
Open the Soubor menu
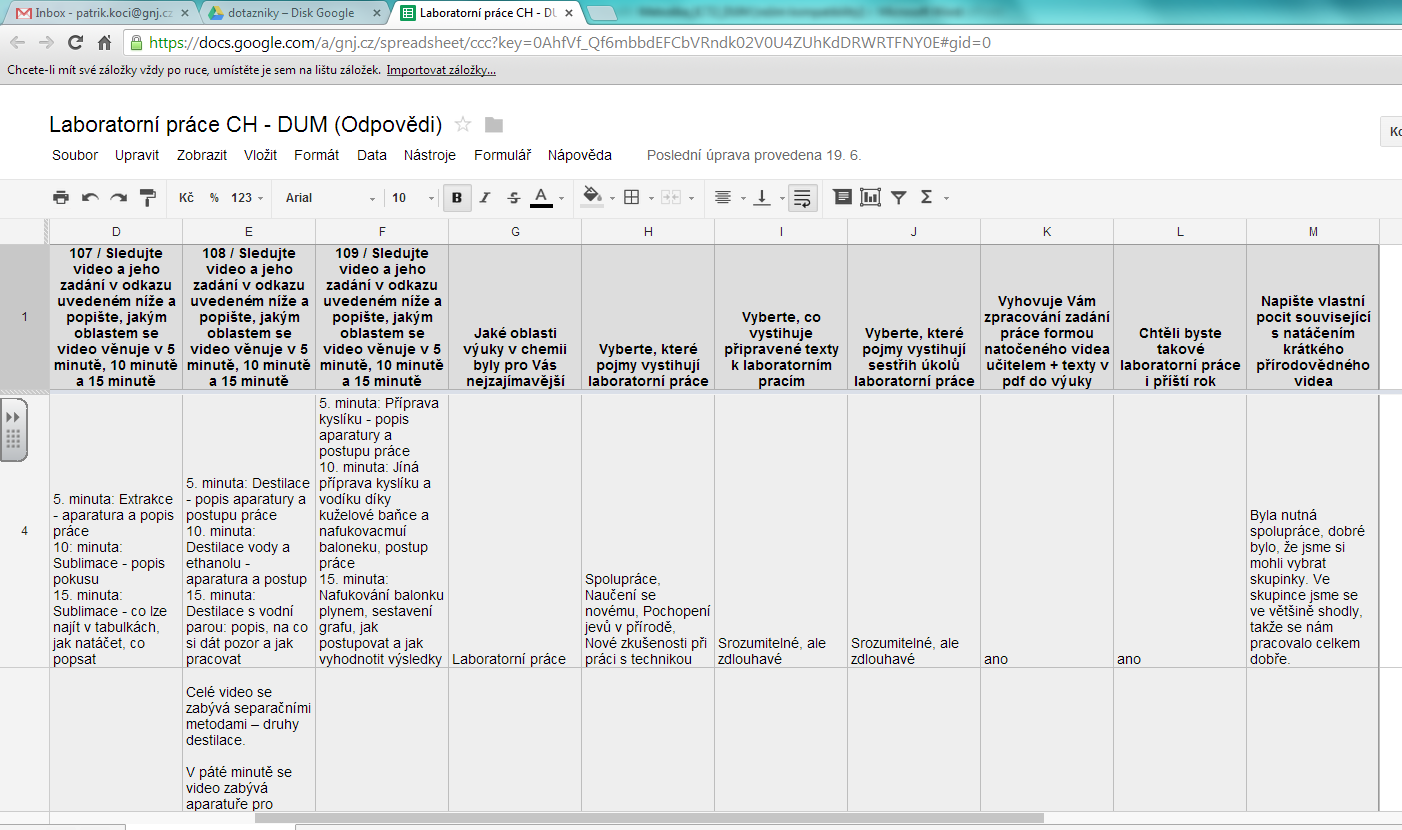(75, 155)
